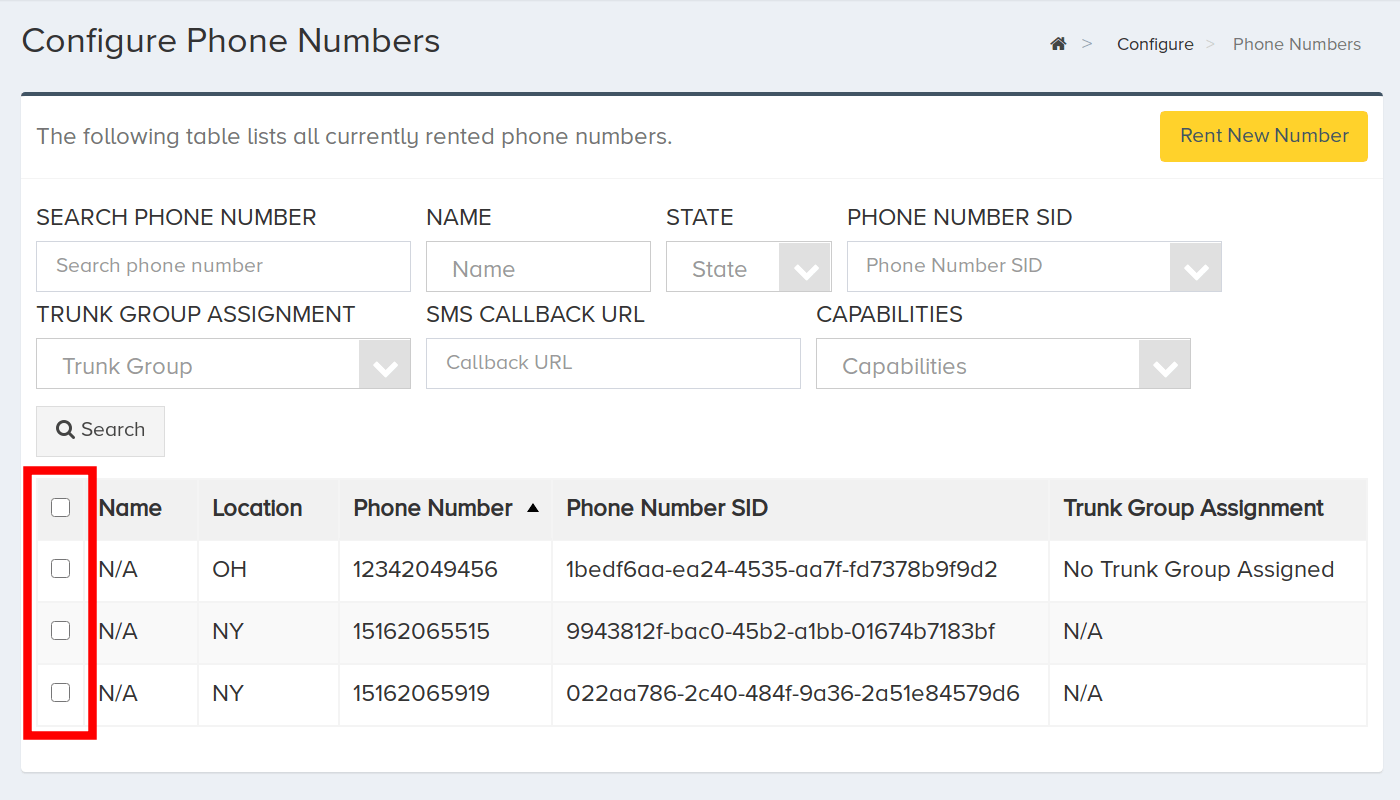Screen dimensions: 1400x800
Task: Focus the Search phone number field
Action: 223,267
